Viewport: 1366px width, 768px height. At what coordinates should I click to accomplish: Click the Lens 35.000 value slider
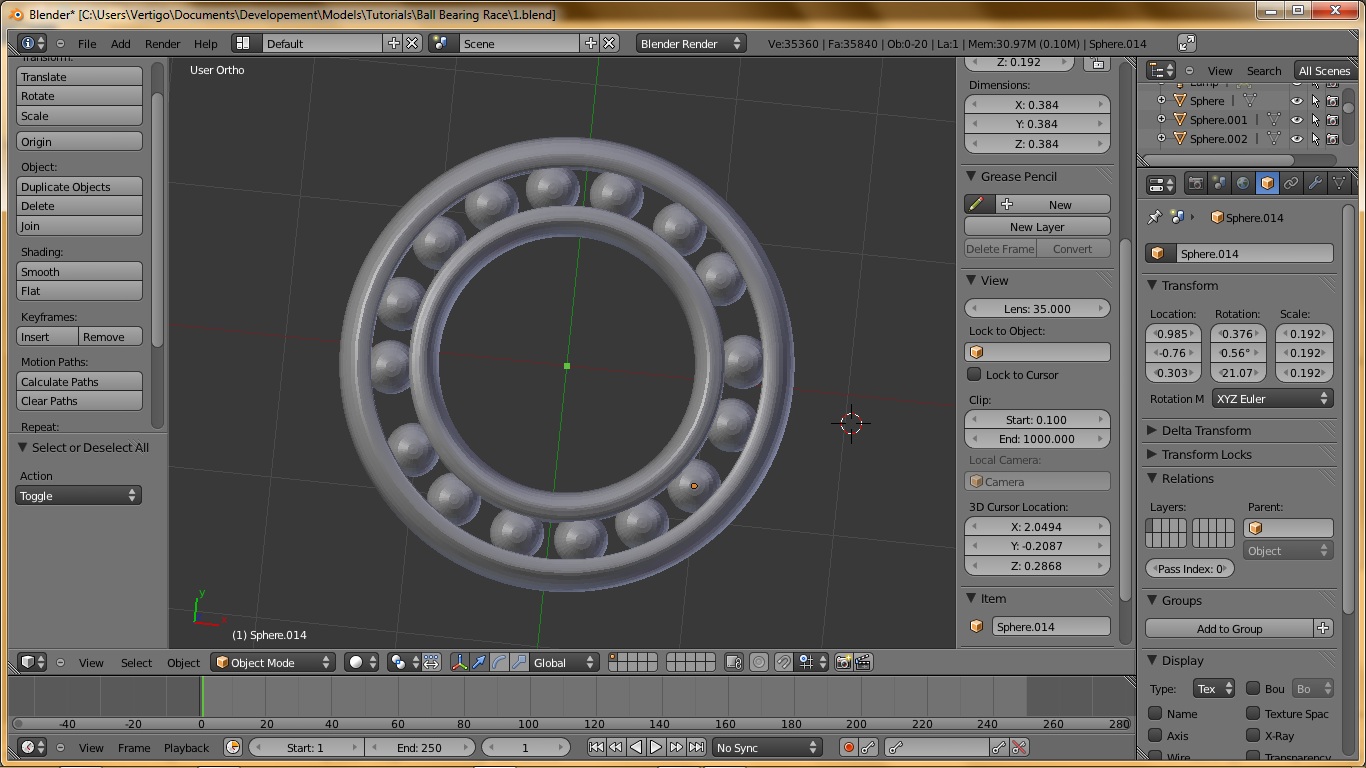pyautogui.click(x=1037, y=309)
